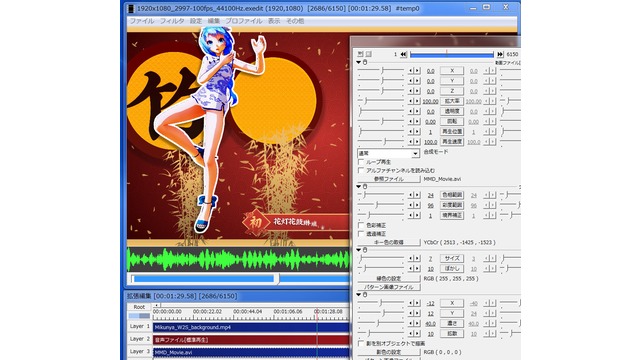Screen dimensions: 640x360
Task: Open the 編集 menu
Action: [213, 21]
